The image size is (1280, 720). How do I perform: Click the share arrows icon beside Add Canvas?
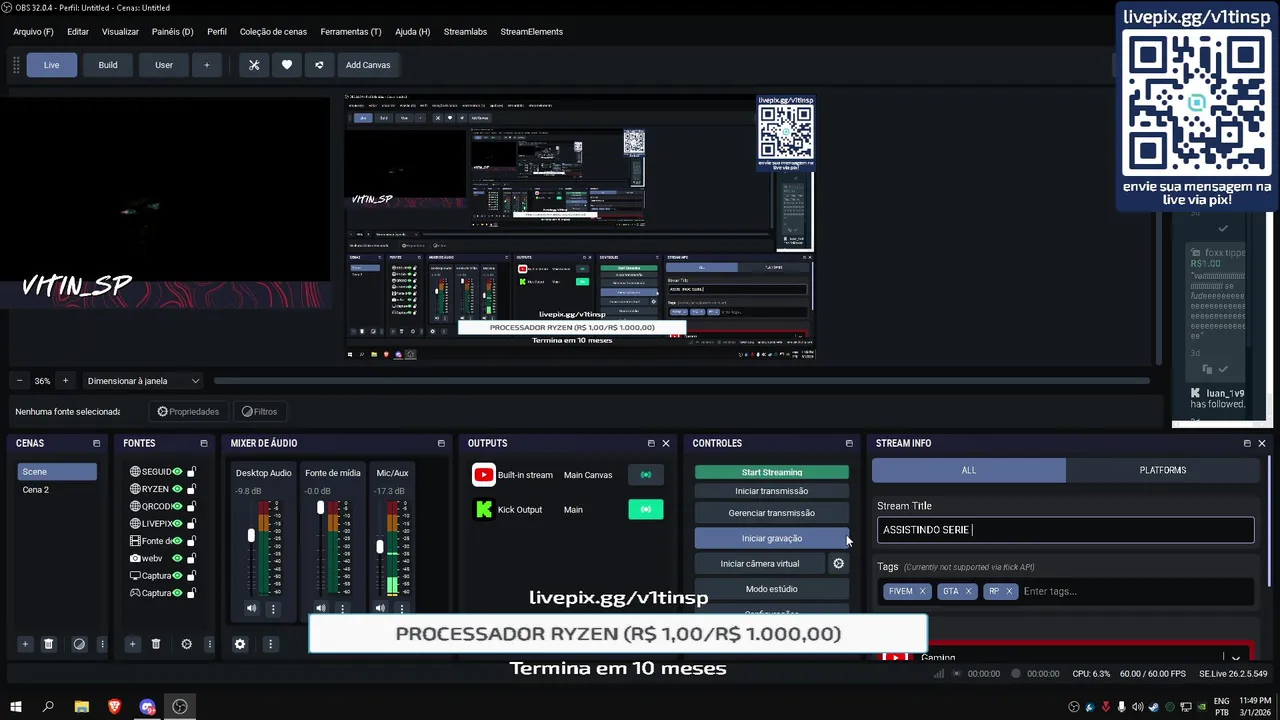(320, 65)
